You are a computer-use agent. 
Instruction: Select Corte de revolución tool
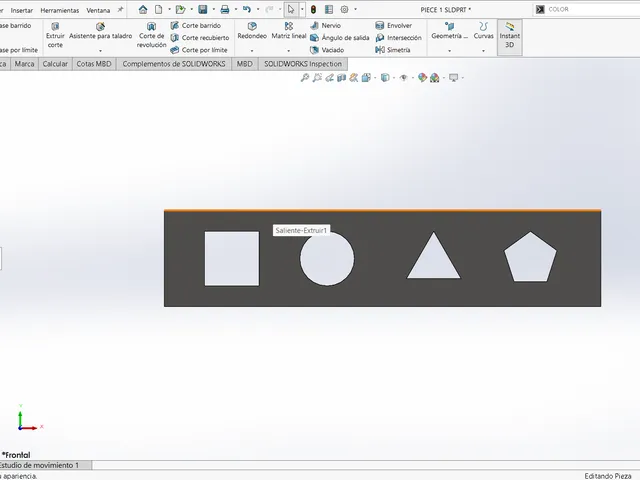tap(151, 36)
